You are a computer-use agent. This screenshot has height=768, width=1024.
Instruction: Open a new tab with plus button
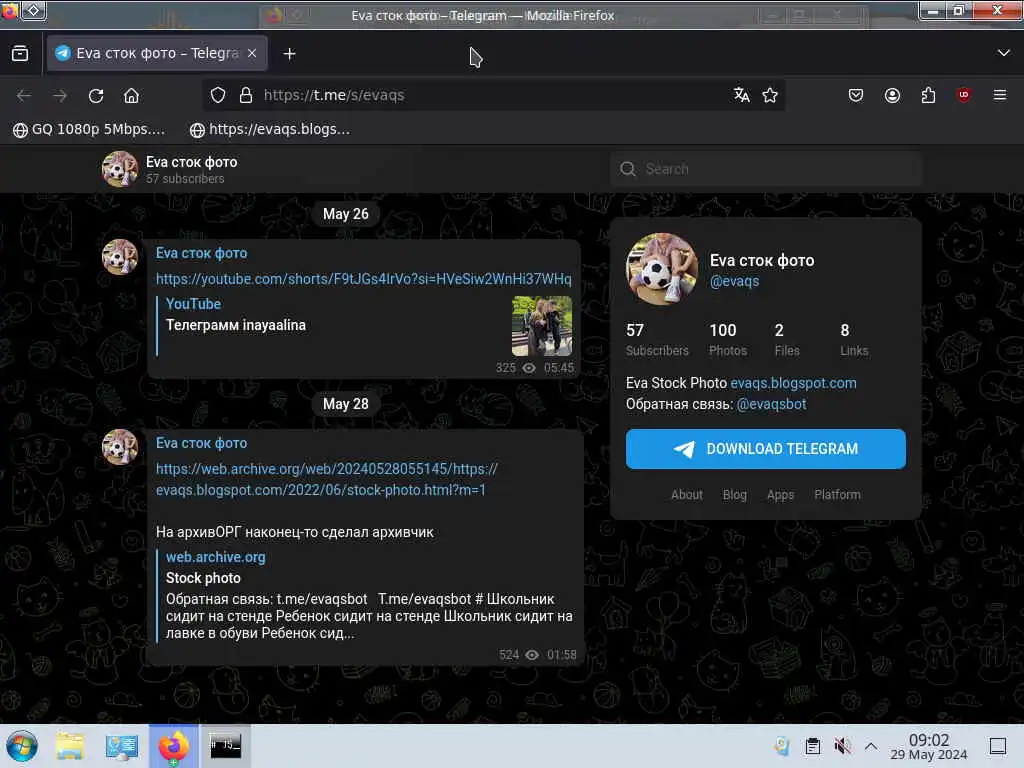(x=289, y=54)
